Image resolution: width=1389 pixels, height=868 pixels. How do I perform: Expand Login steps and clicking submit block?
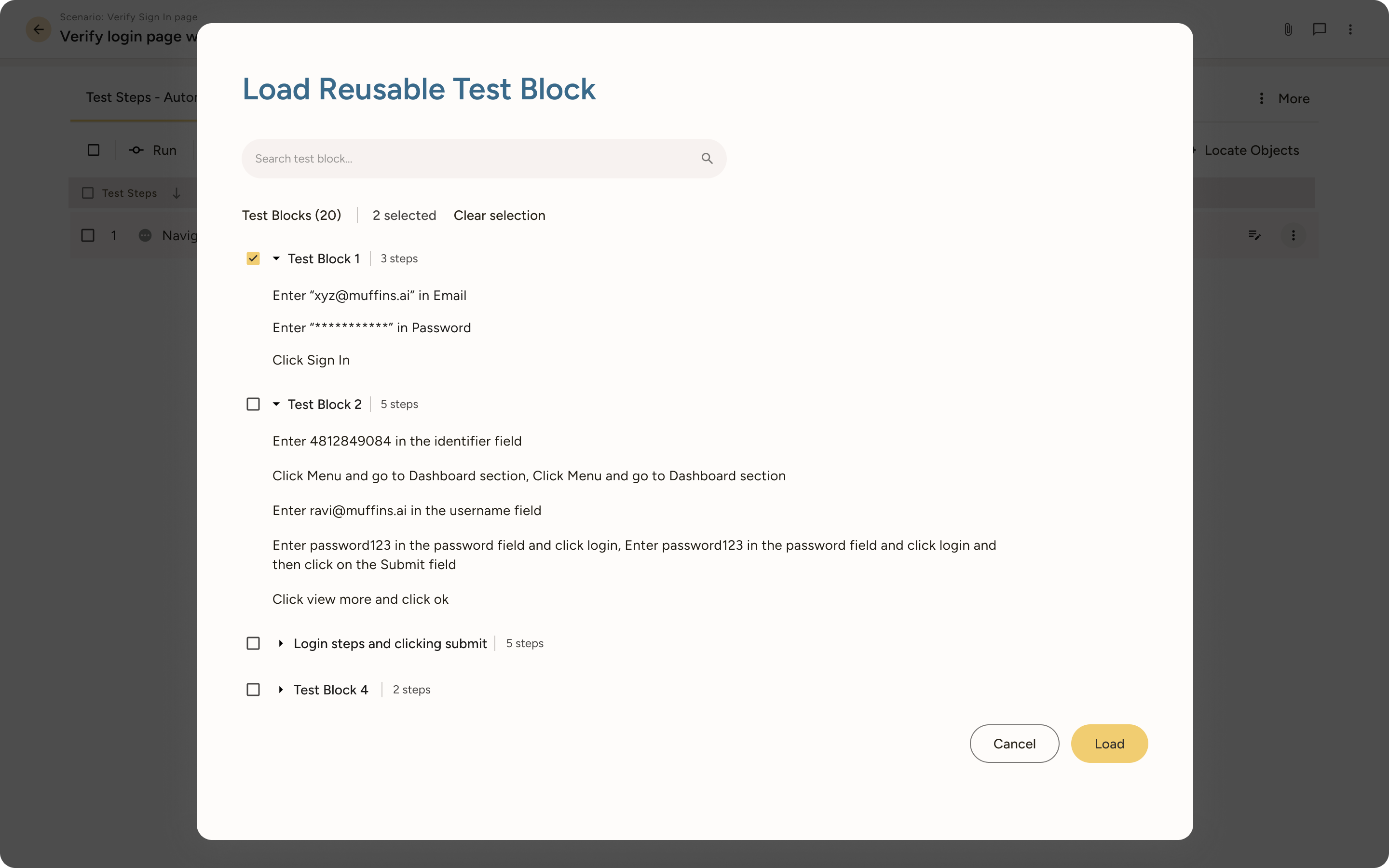[281, 643]
